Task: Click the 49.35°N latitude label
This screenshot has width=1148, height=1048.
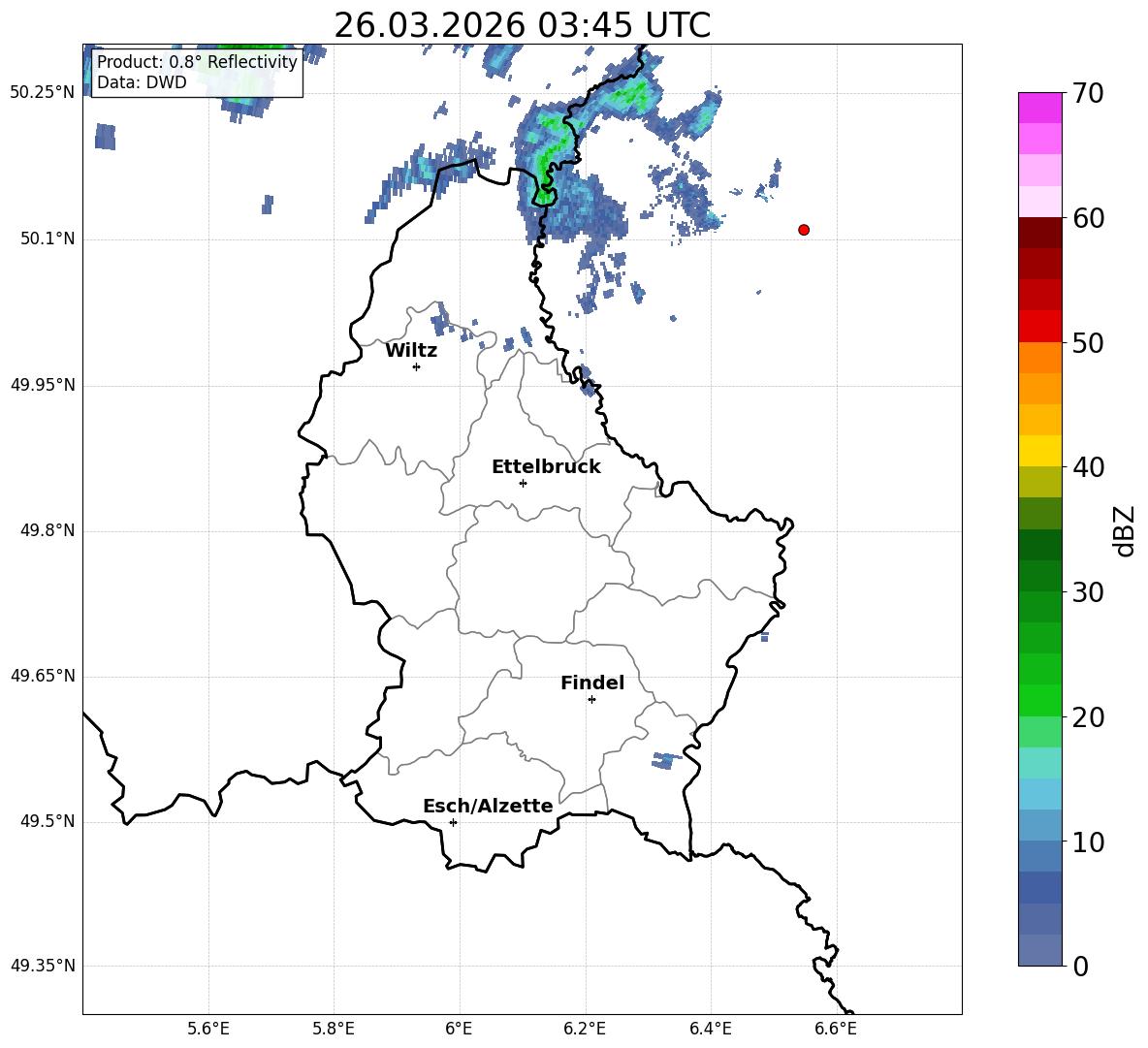Action: click(43, 966)
